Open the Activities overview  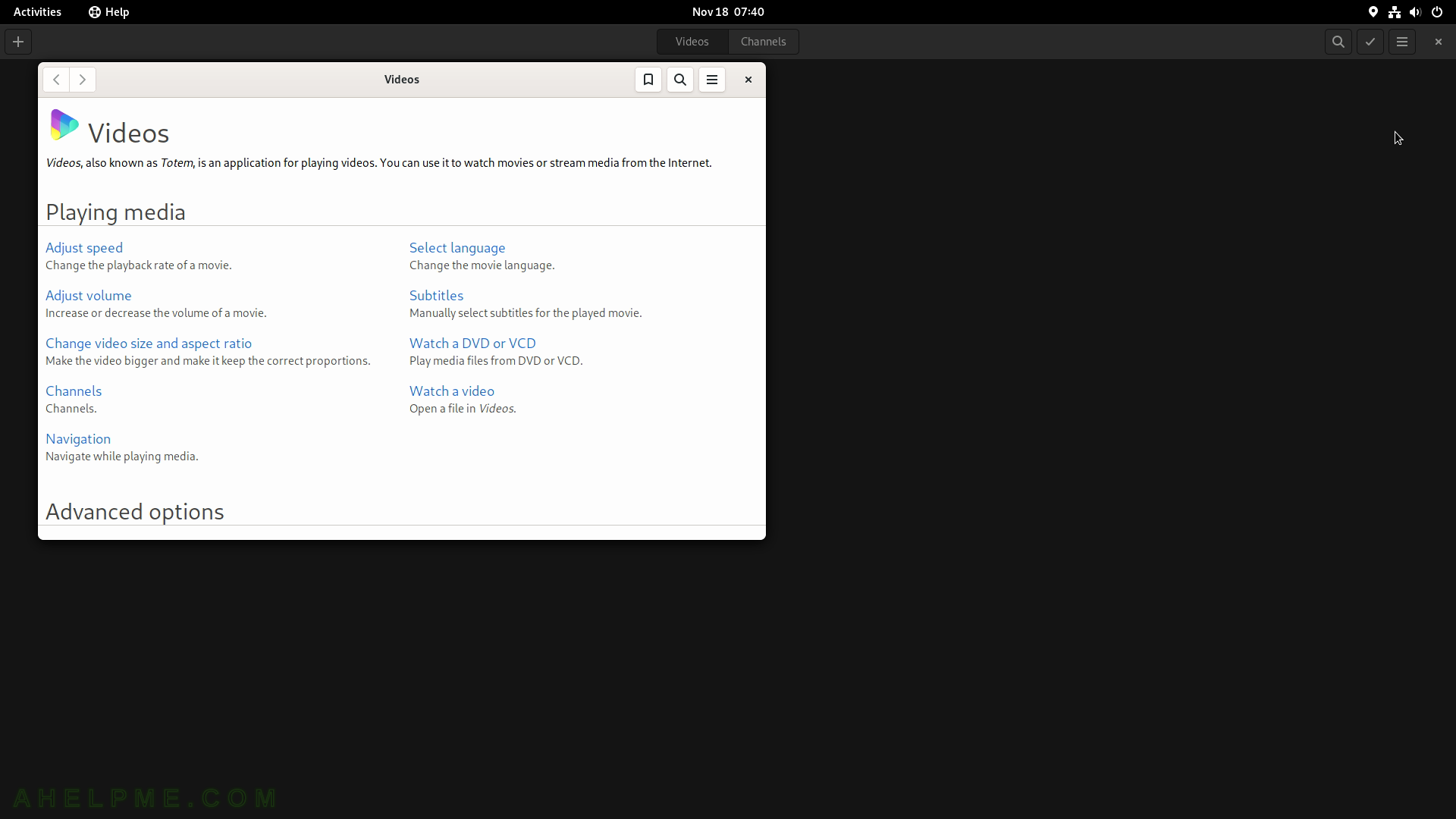click(37, 12)
